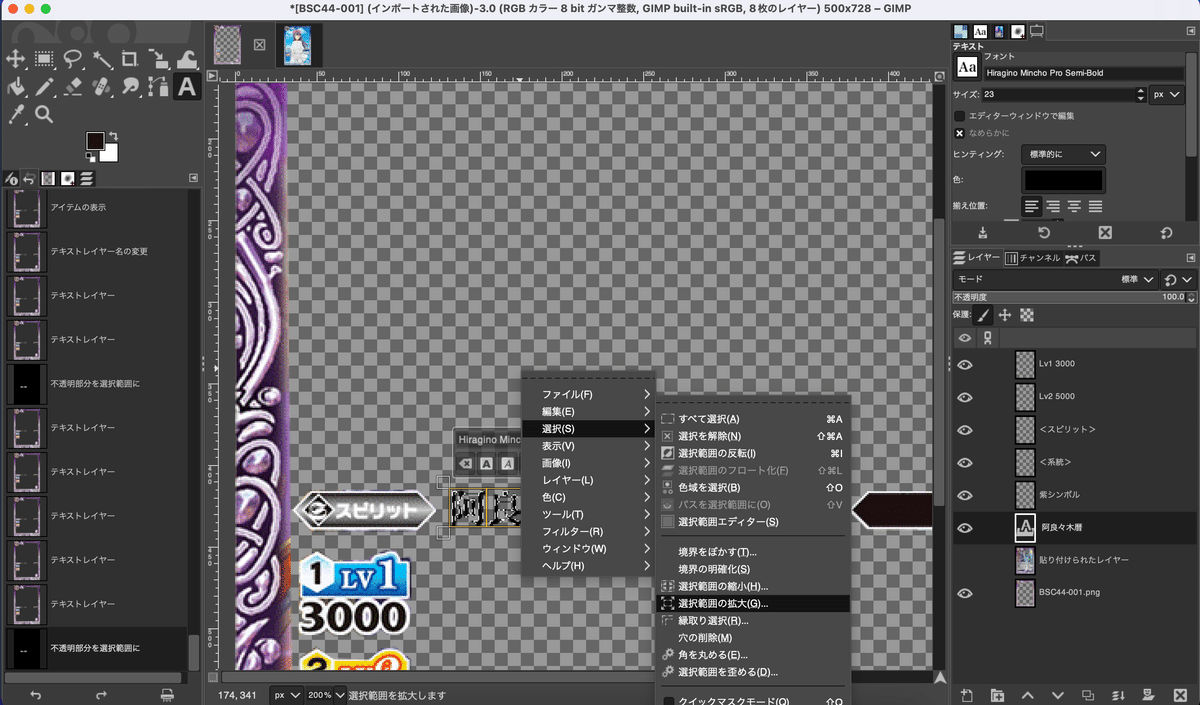Select the Crop tool
The height and width of the screenshot is (705, 1200).
[x=129, y=59]
